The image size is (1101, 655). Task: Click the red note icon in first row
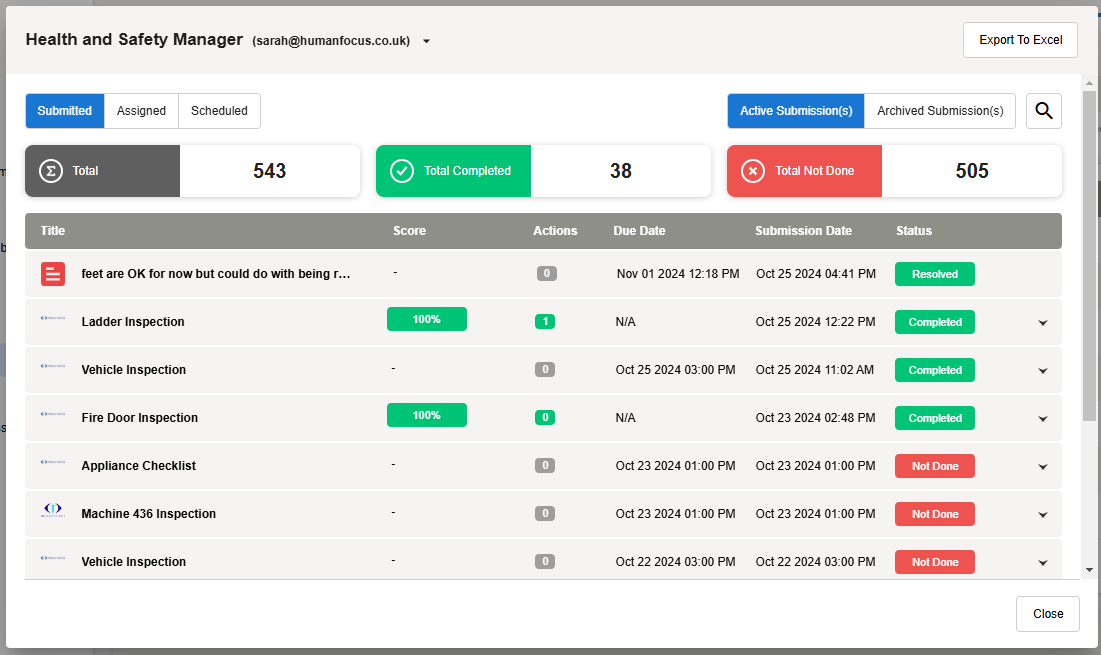(x=53, y=274)
